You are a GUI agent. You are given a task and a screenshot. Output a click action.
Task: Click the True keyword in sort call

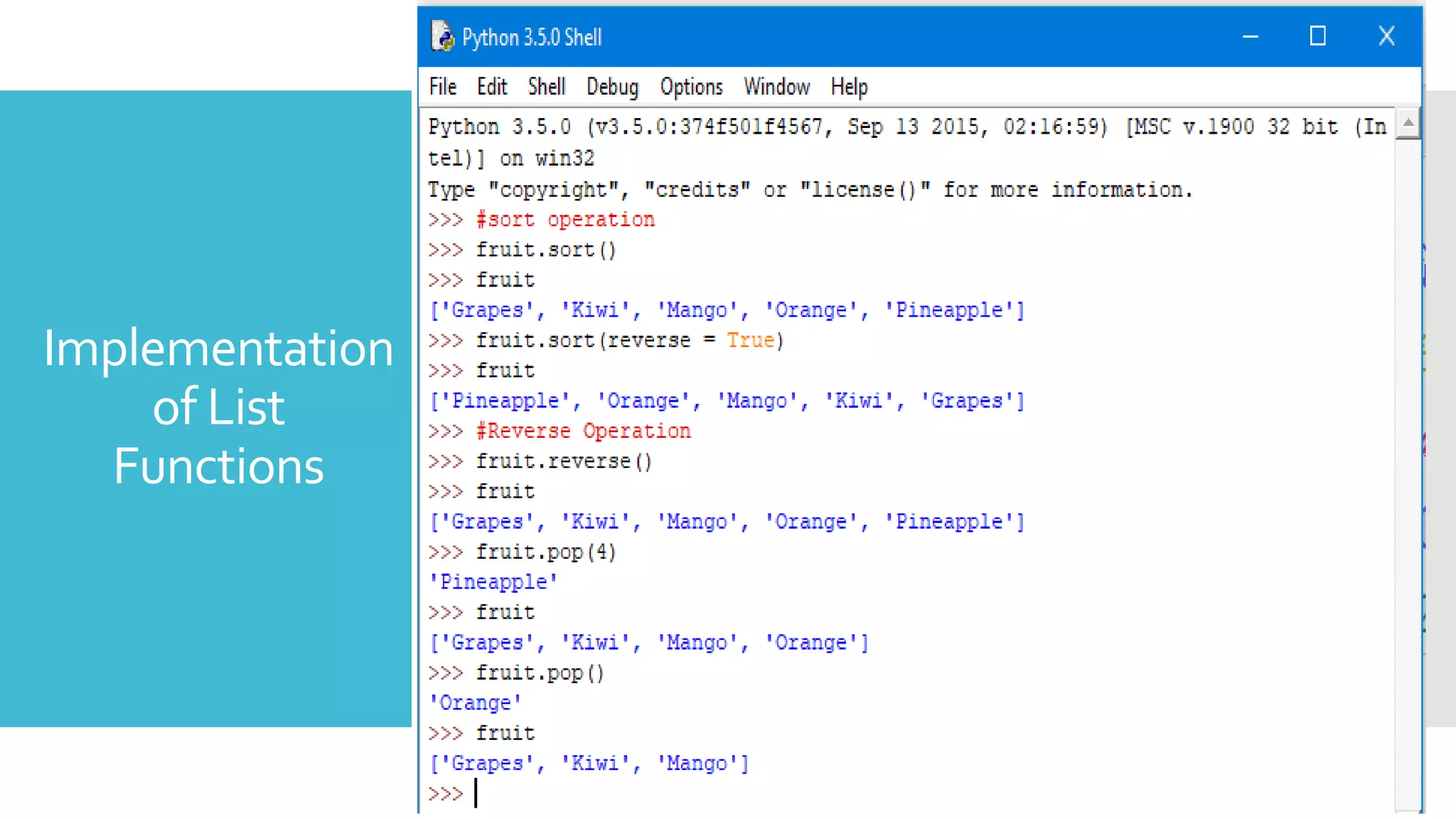coord(750,341)
